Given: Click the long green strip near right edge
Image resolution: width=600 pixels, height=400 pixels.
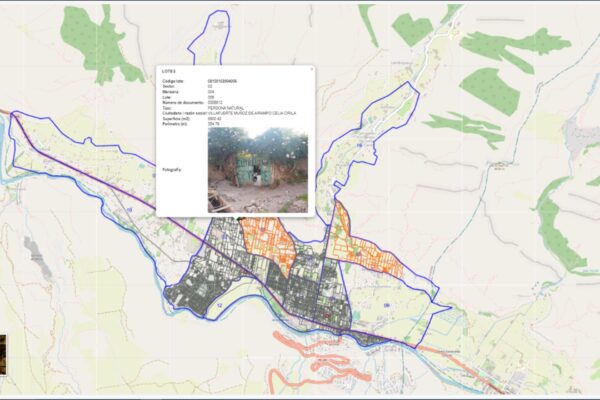Looking at the screenshot, I should pos(558,230).
